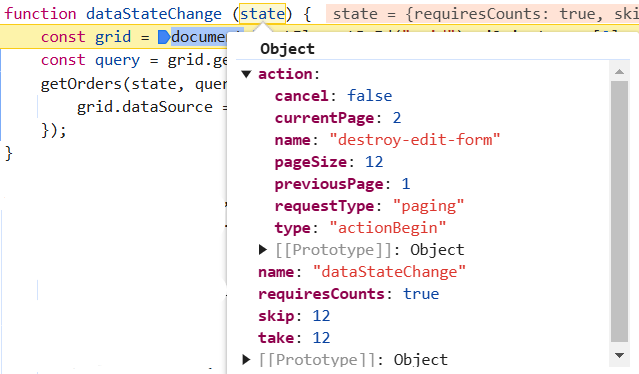This screenshot has width=639, height=374.
Task: Select the skip: 12 property
Action: (294, 316)
